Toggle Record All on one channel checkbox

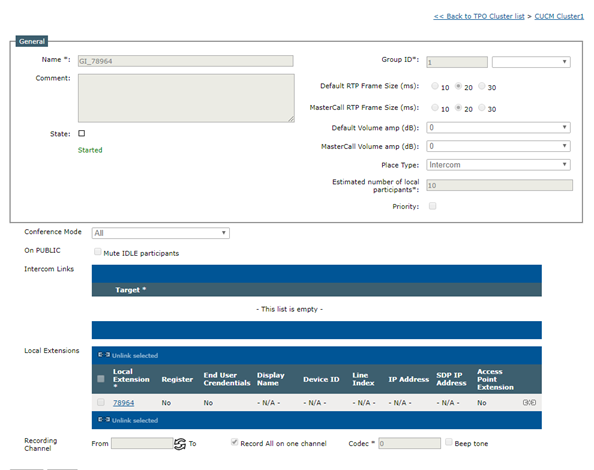click(234, 442)
